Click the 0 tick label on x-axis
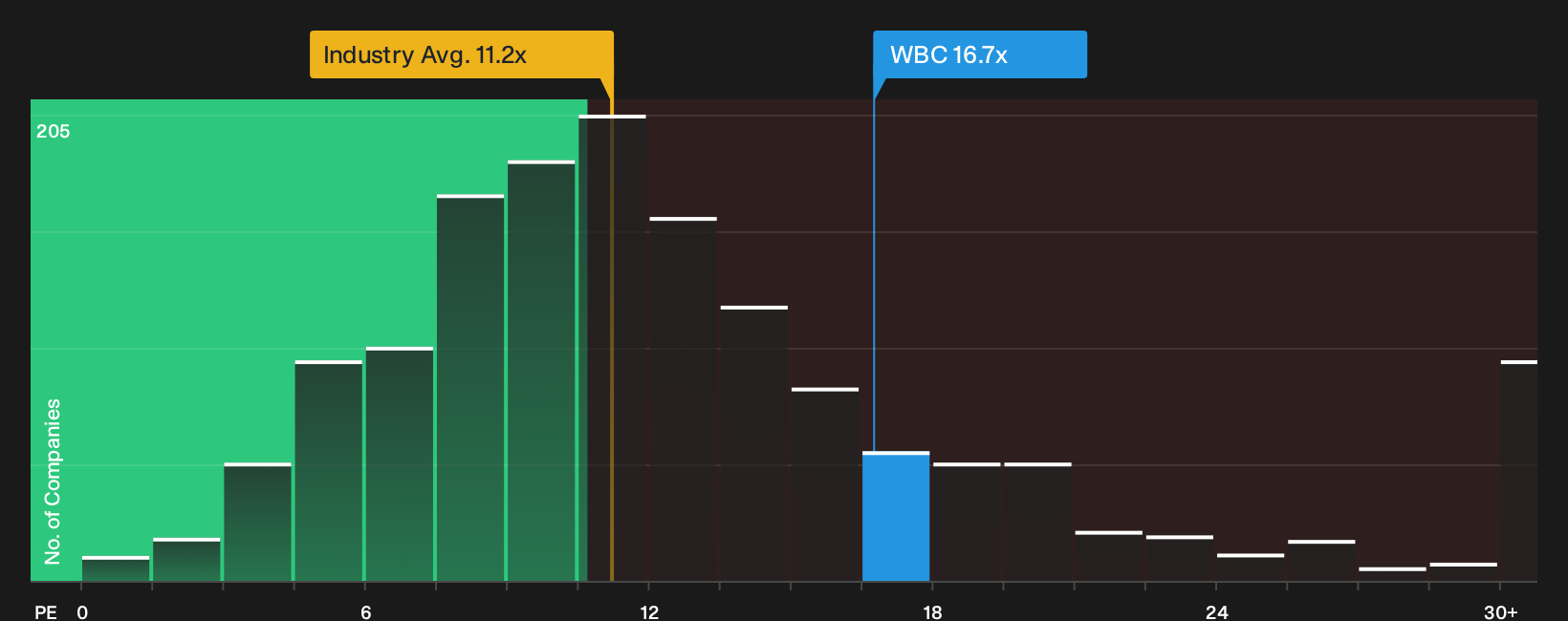 (82, 612)
